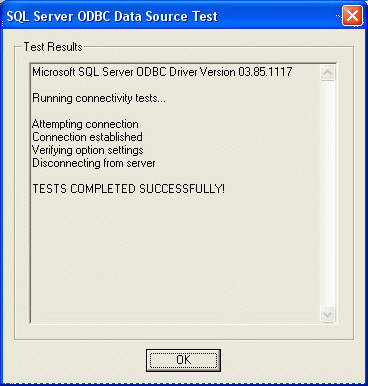Click the 'Running connectivity tests...' line
368x386 pixels.
(99, 98)
